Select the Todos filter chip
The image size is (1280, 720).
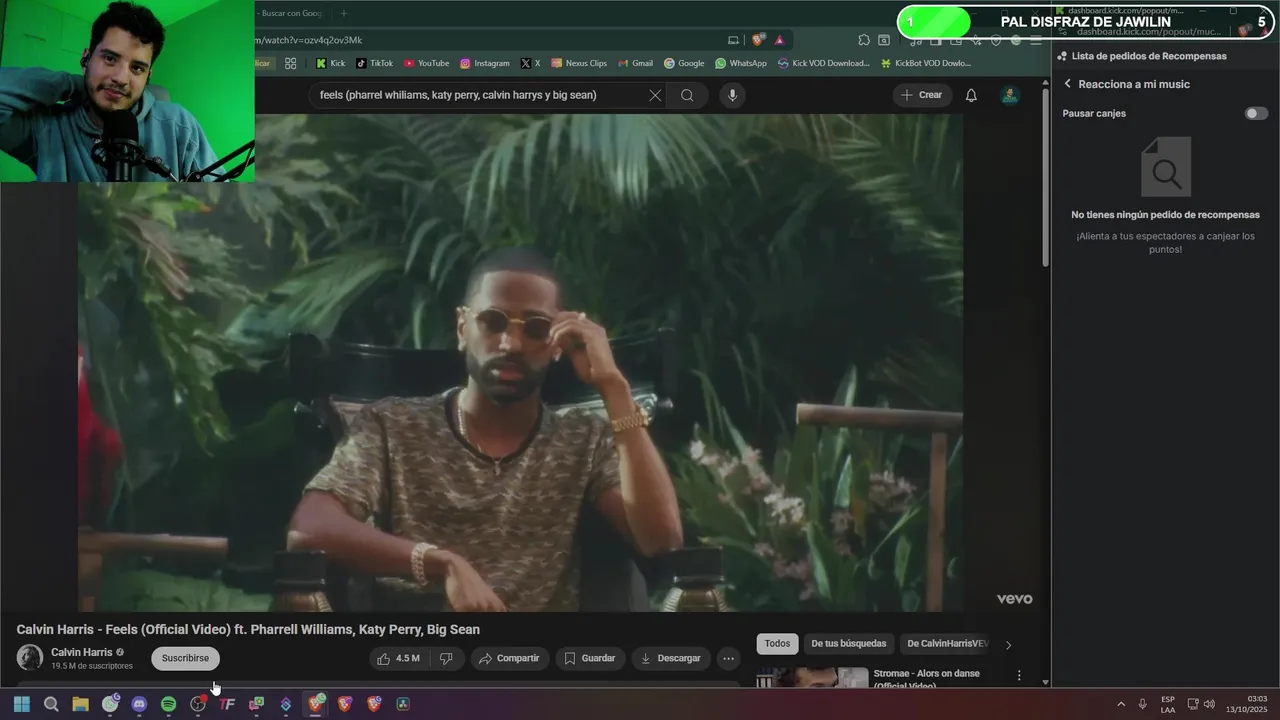tap(777, 644)
